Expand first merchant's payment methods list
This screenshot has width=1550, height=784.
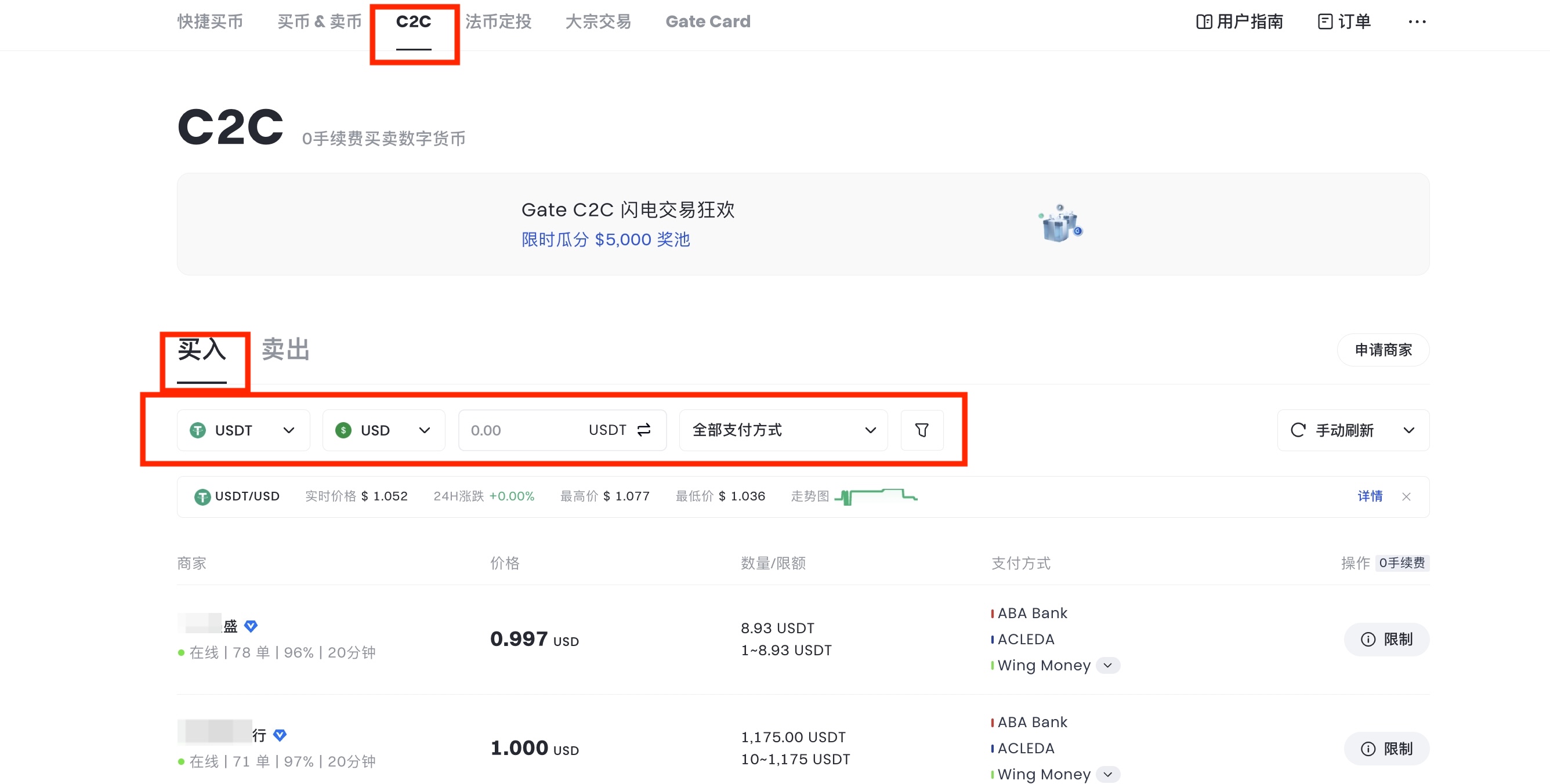[x=1108, y=665]
